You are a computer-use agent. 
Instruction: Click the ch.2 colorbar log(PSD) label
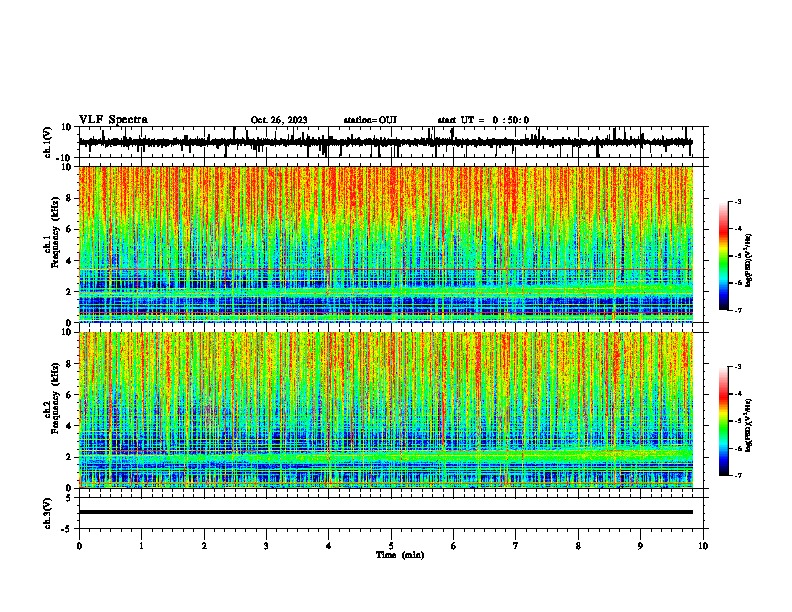point(748,426)
